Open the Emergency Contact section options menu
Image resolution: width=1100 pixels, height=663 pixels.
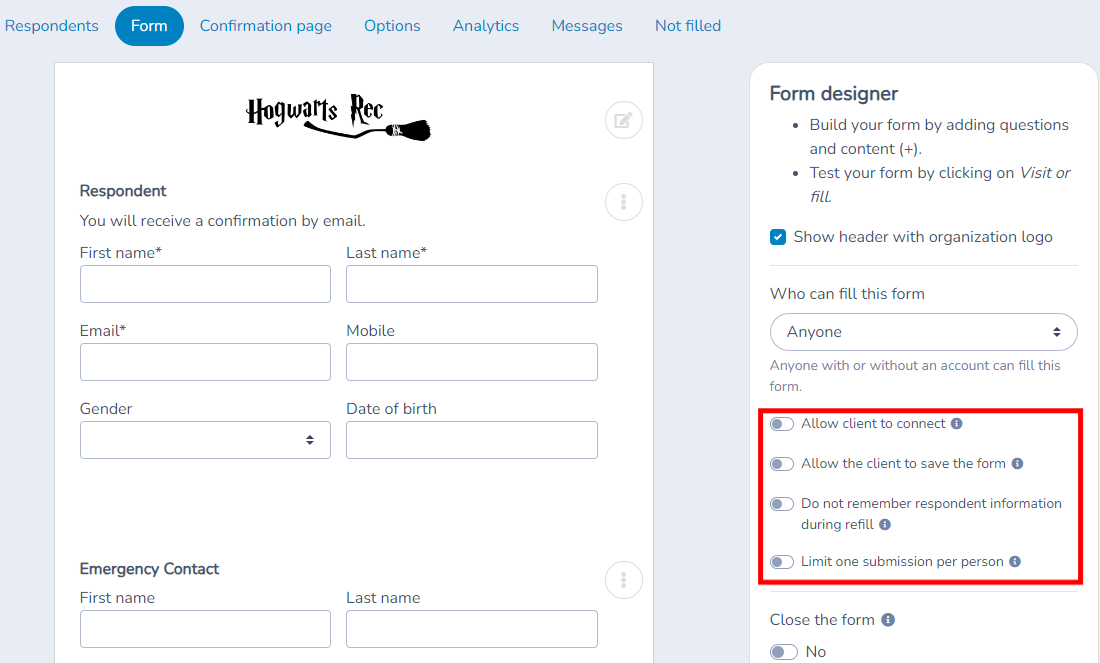(x=624, y=580)
